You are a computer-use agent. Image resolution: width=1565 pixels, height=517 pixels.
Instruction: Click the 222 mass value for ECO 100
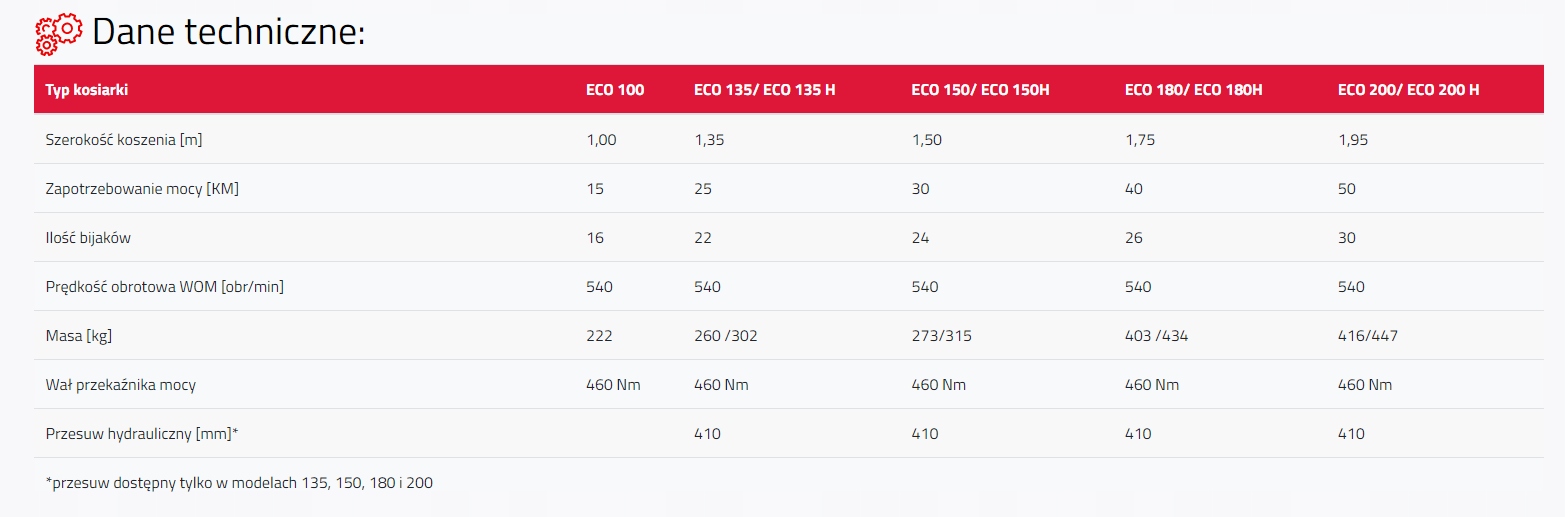point(599,336)
